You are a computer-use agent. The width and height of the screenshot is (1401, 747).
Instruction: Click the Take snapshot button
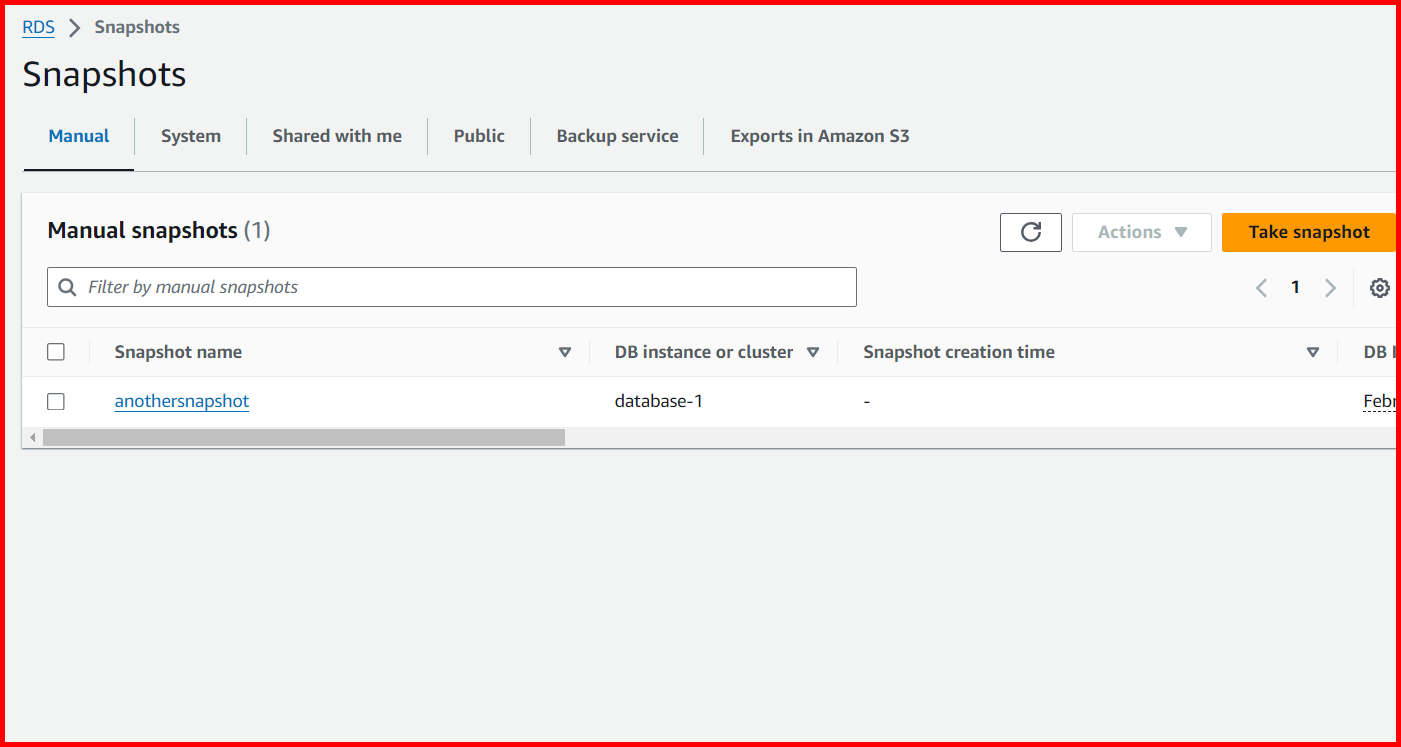click(x=1308, y=232)
